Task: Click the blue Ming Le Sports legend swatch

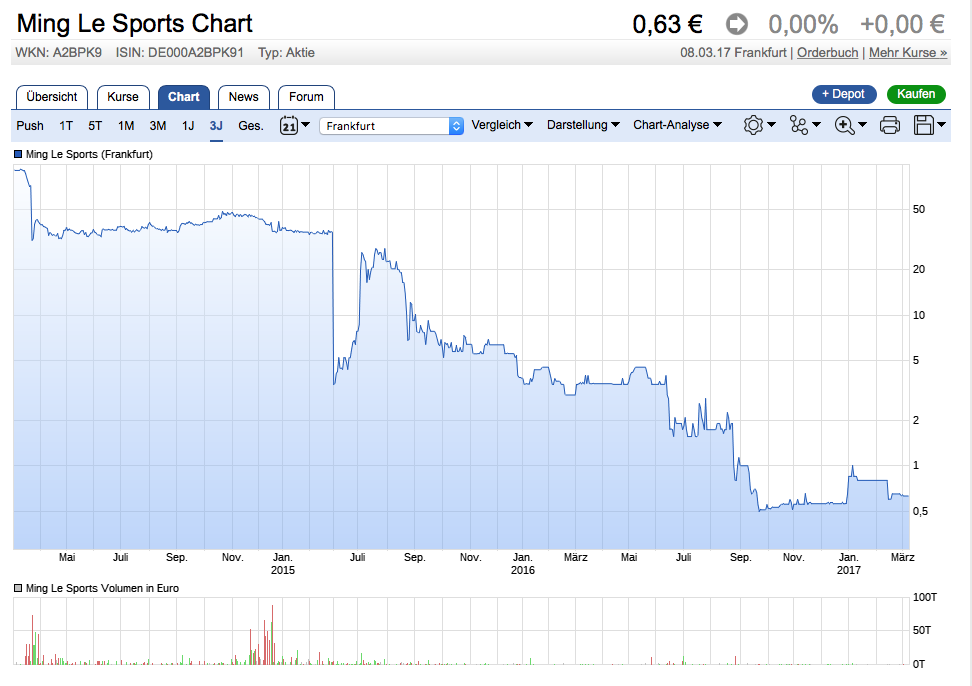Action: (x=18, y=154)
